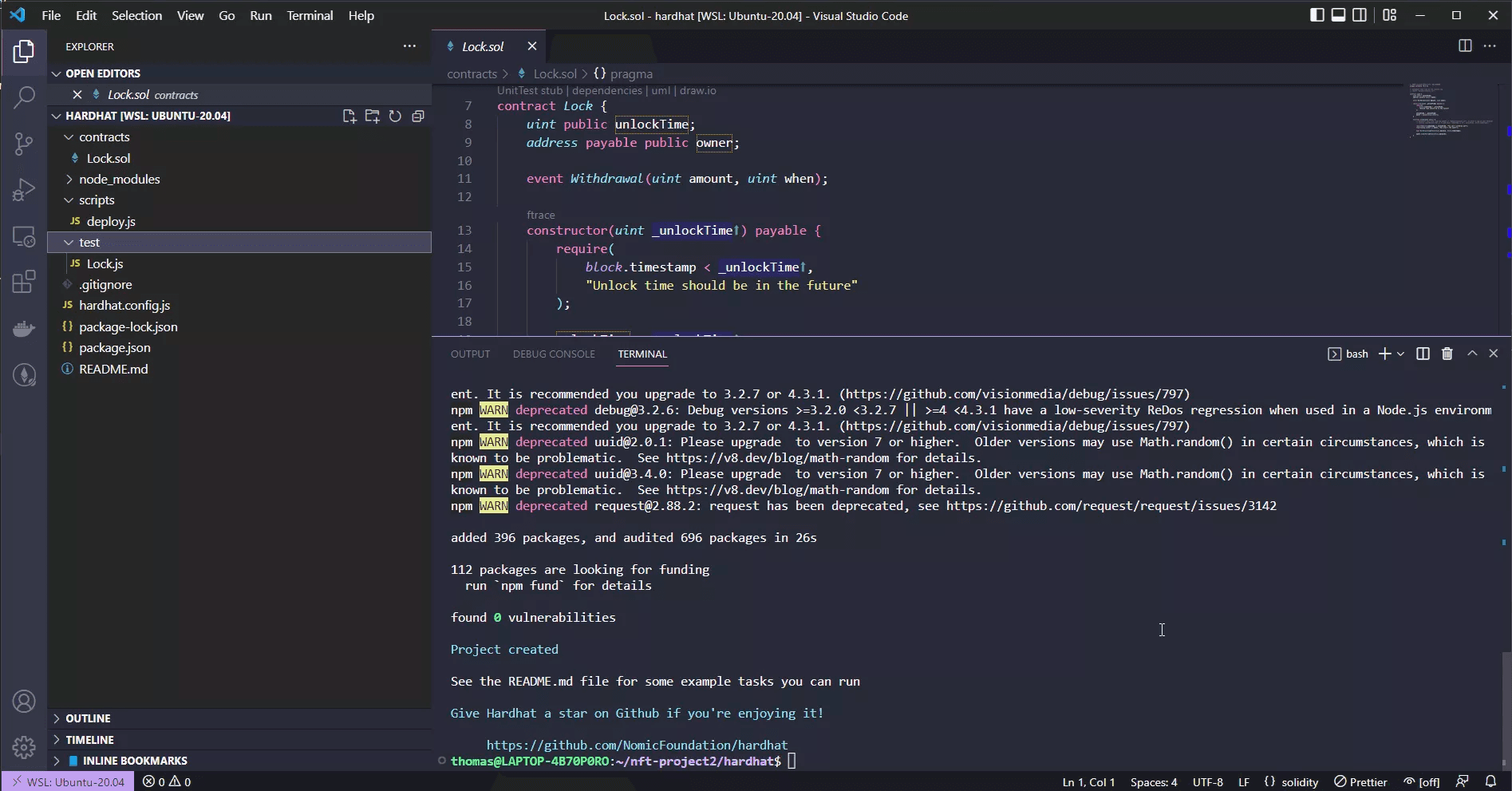Viewport: 1512px width, 791px height.
Task: Toggle secondary side bar layout button
Action: click(x=1360, y=15)
